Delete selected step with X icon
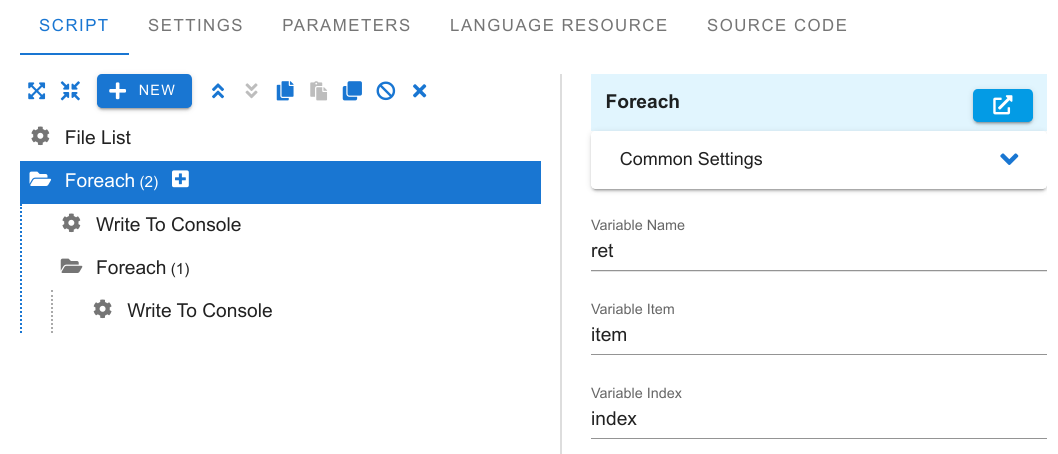The height and width of the screenshot is (454, 1058). (420, 91)
